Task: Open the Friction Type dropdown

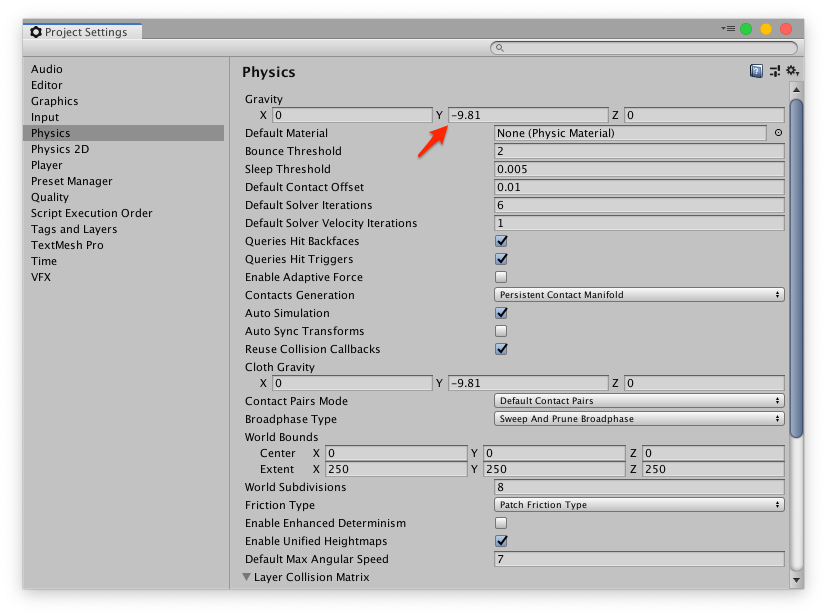Action: [x=637, y=504]
